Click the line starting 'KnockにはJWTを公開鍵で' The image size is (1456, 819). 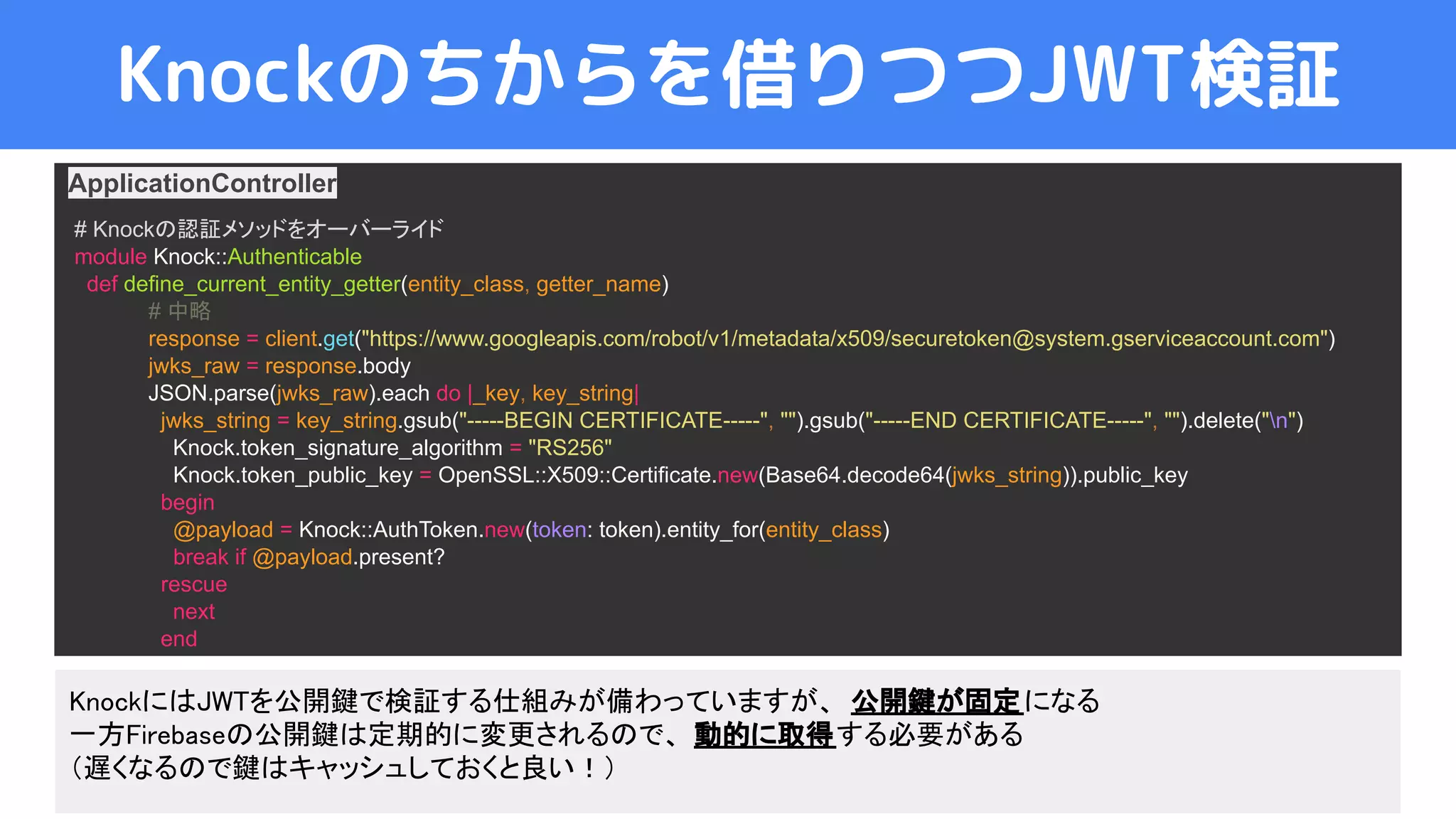coord(584,702)
